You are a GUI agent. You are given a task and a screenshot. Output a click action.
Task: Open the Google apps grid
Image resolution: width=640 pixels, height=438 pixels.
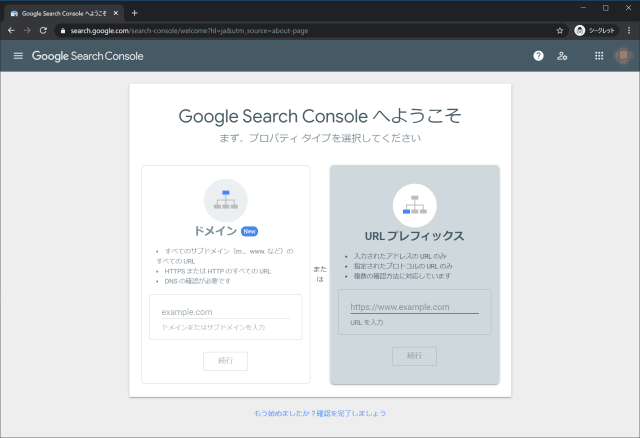(599, 56)
